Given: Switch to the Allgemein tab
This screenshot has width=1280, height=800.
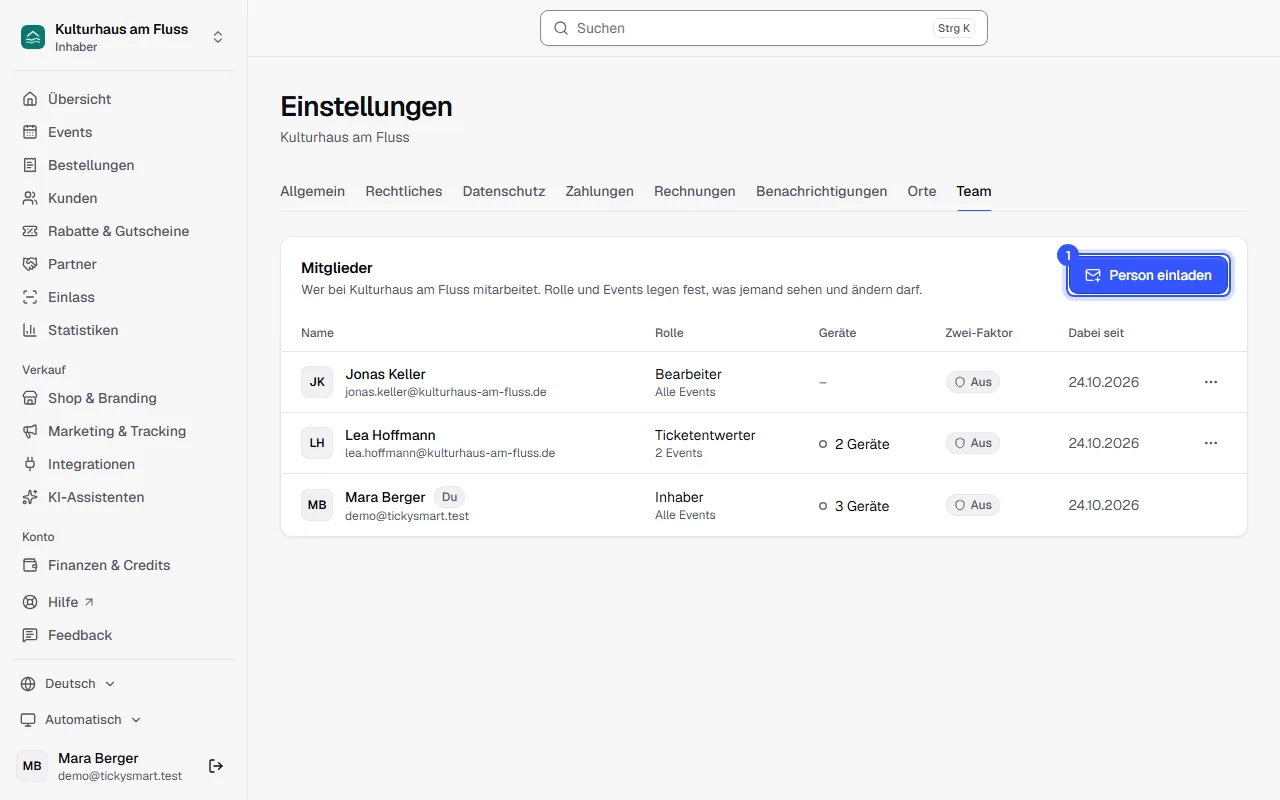Looking at the screenshot, I should (313, 191).
